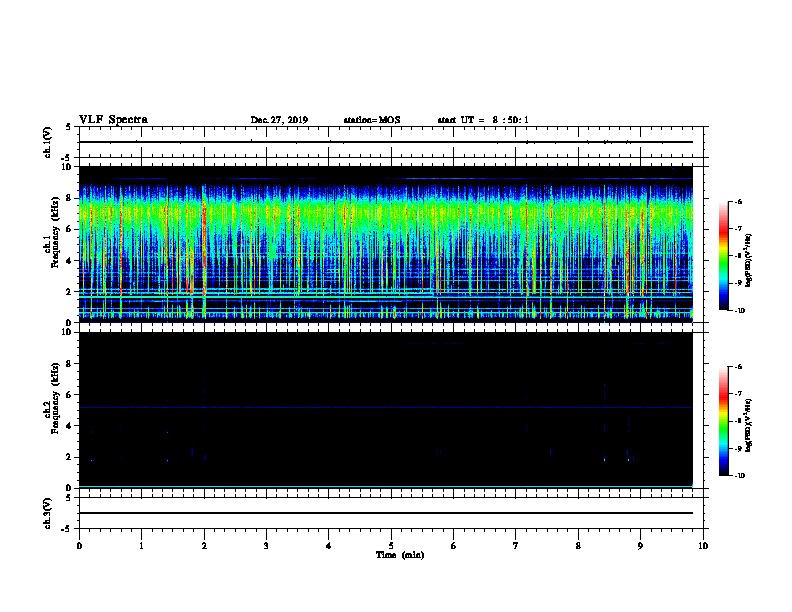Click the time axis tick label '7'
Screen dimensions: 792x612
point(516,546)
